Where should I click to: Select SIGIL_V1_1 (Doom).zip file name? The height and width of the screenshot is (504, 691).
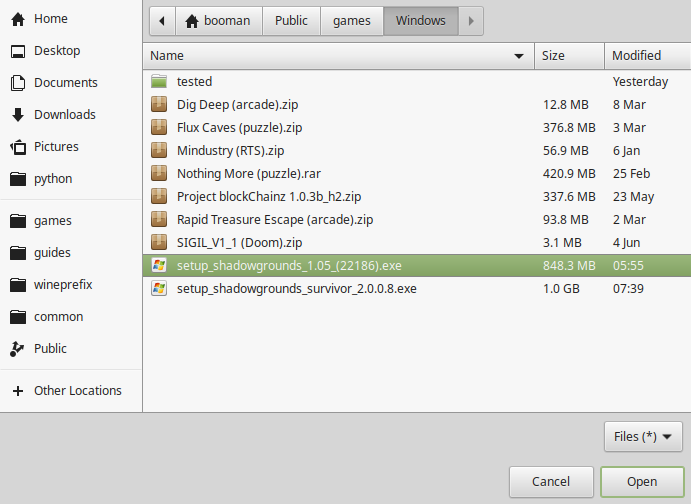tap(239, 242)
